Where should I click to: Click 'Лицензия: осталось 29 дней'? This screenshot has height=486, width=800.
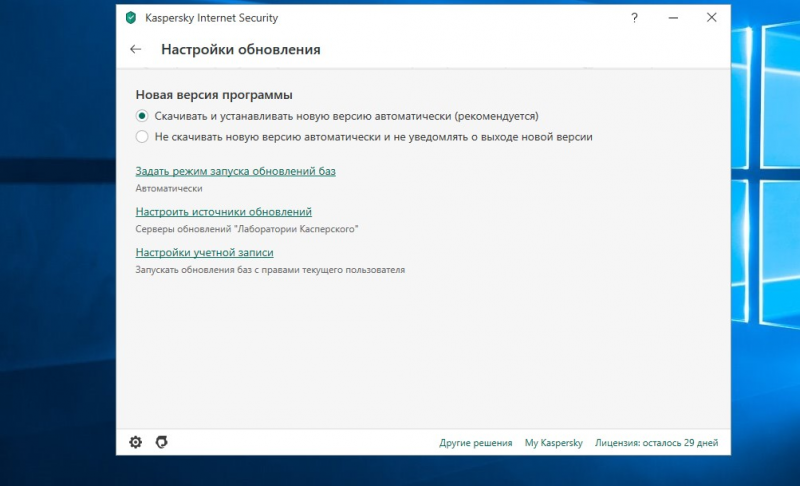pos(656,443)
